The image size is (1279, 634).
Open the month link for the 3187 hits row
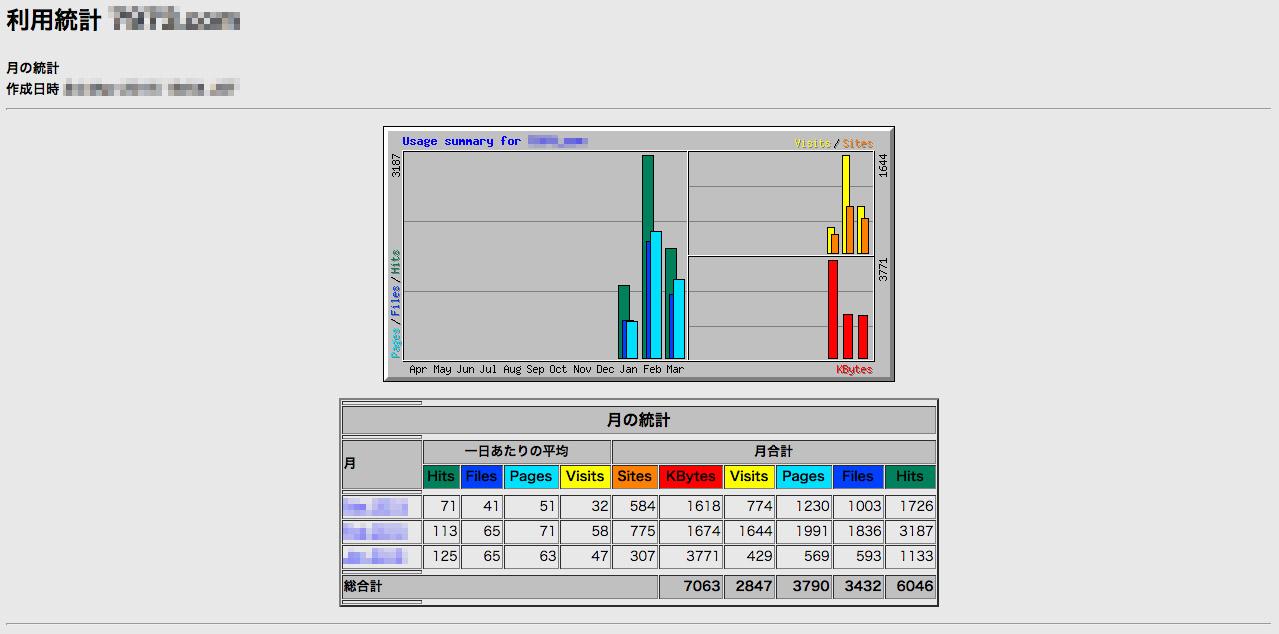[x=375, y=531]
